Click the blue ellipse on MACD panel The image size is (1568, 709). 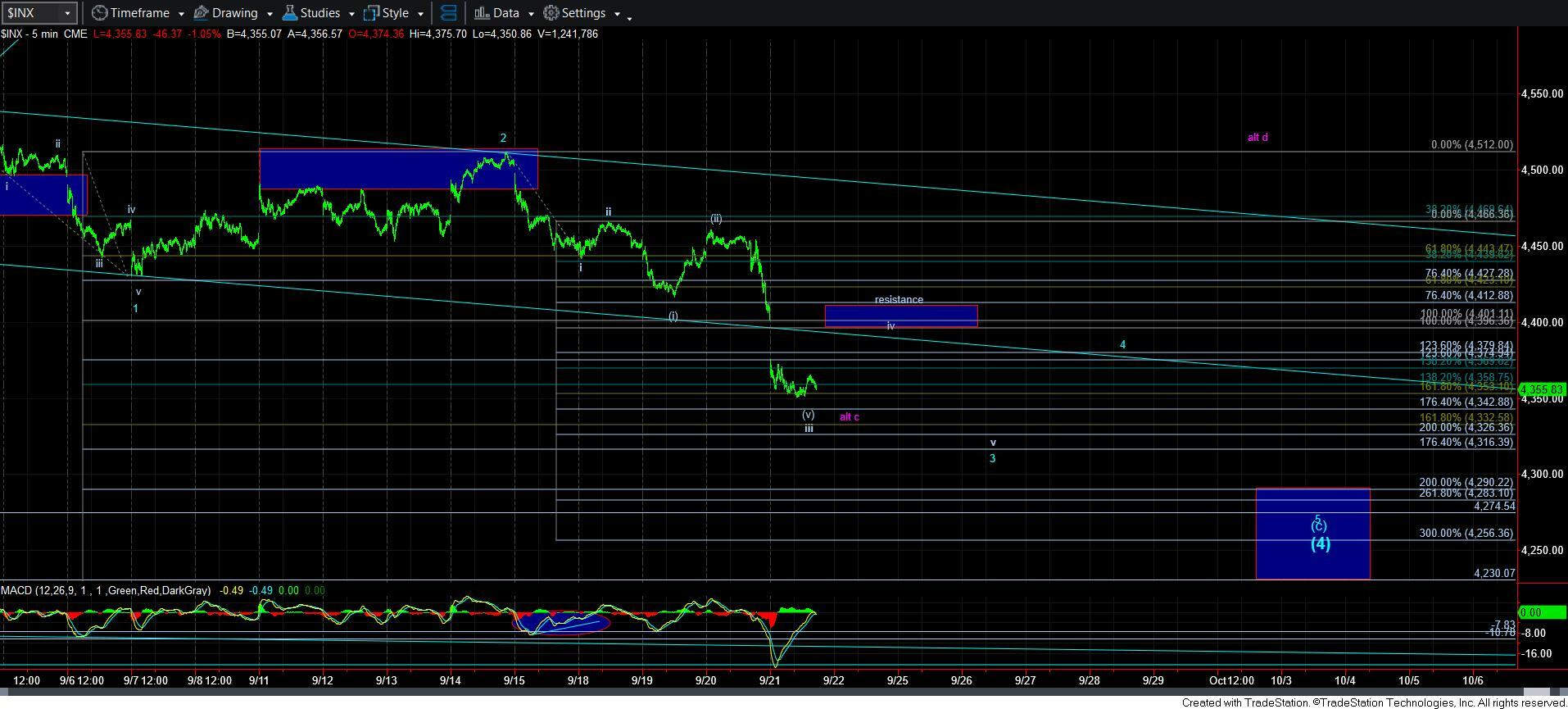[561, 623]
